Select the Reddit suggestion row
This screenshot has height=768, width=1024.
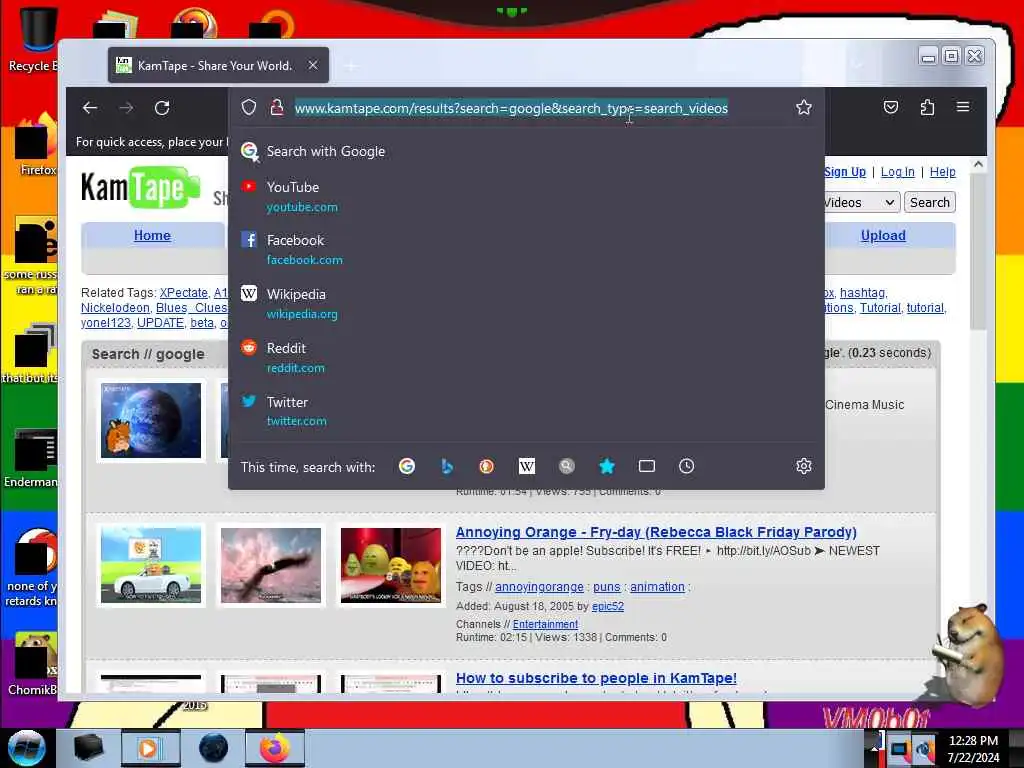[x=526, y=357]
